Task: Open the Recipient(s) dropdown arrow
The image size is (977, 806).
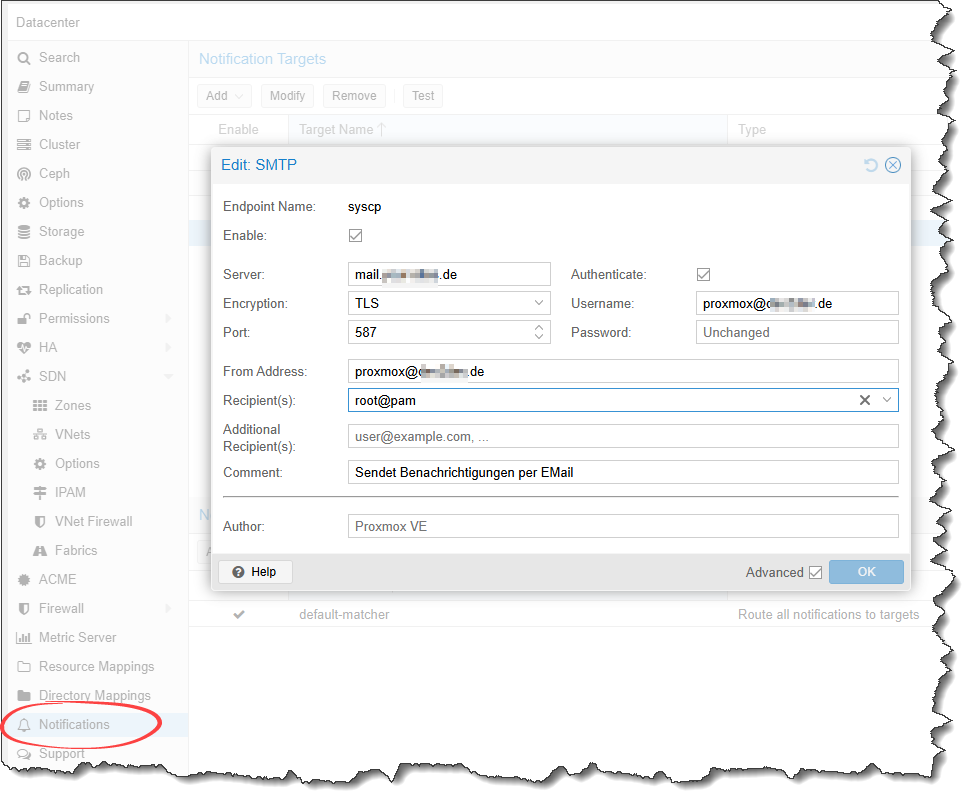Action: pos(887,401)
